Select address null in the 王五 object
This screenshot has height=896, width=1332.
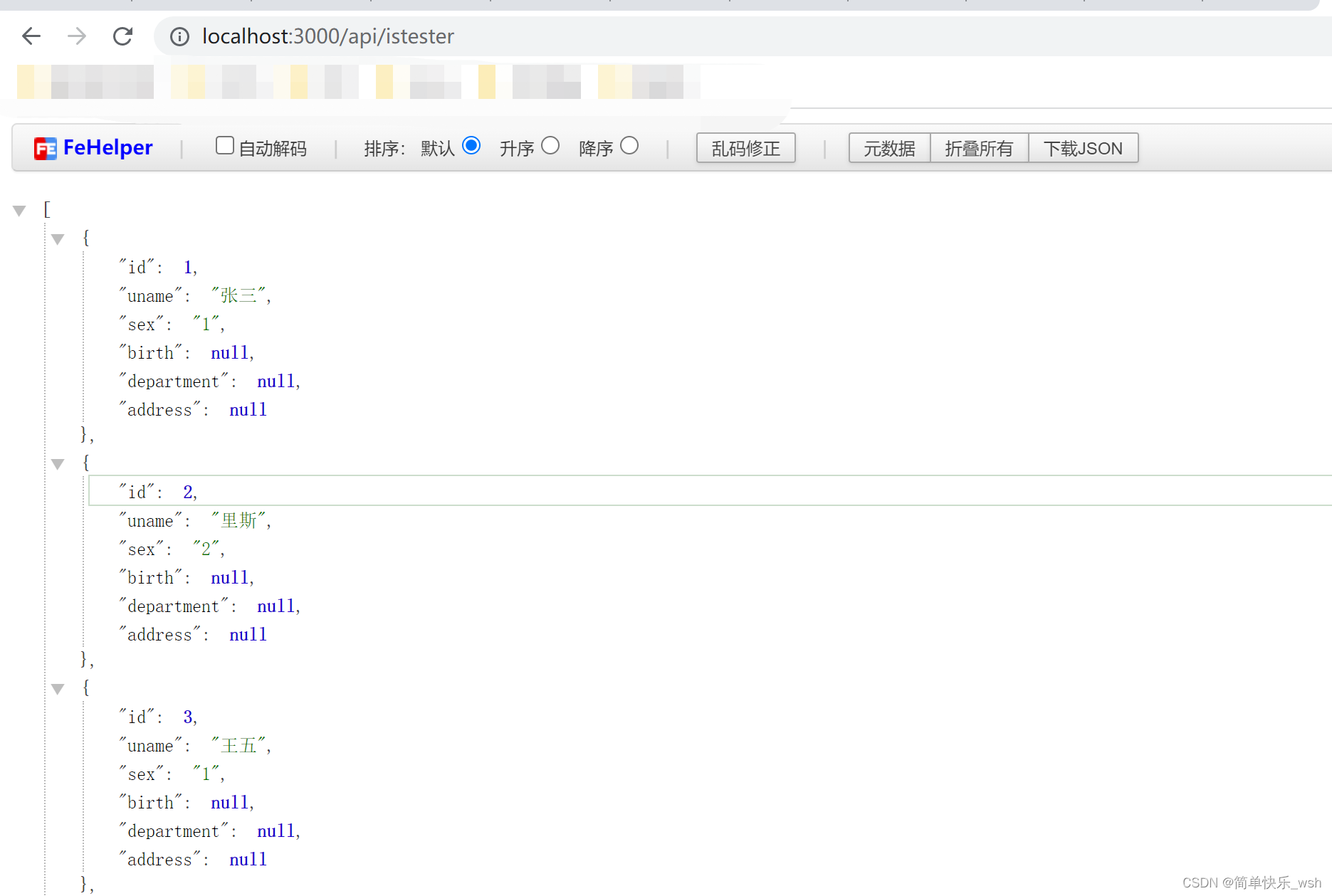click(248, 859)
